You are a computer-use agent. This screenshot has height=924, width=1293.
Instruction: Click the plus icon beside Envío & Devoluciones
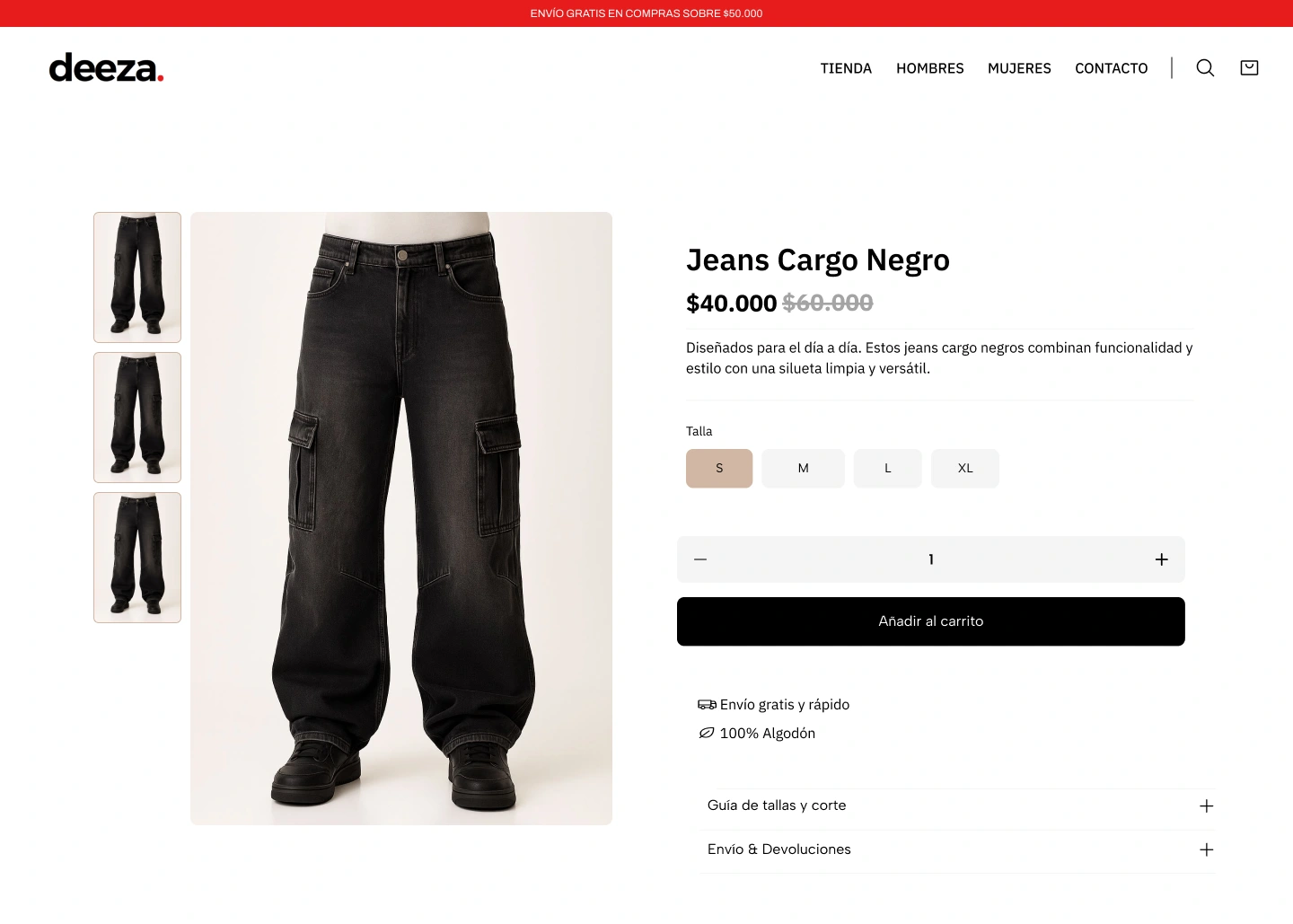[x=1207, y=849]
